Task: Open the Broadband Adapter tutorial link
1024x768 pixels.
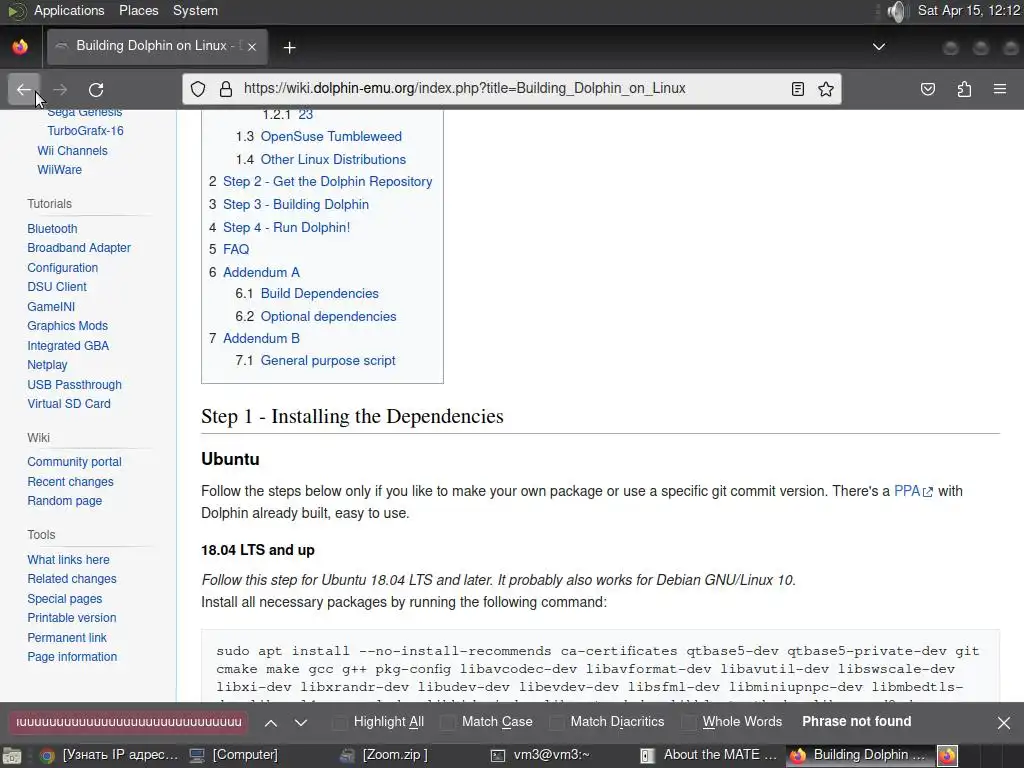Action: (x=79, y=248)
